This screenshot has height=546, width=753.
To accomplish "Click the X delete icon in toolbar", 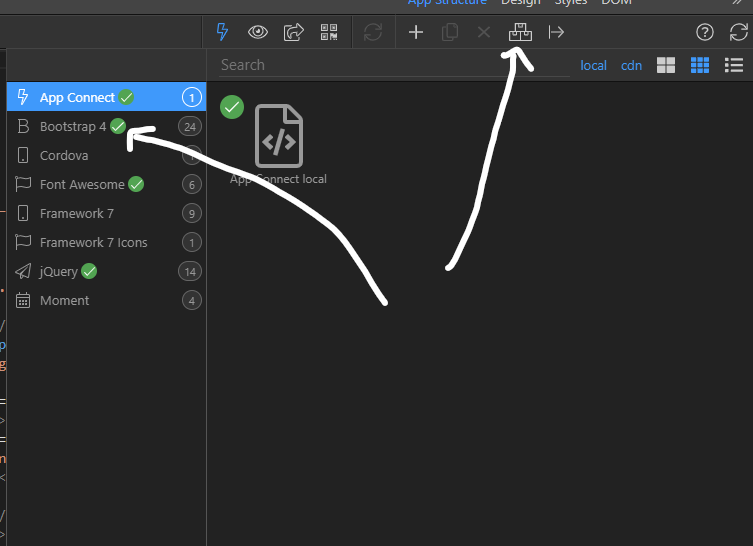I will (x=484, y=32).
